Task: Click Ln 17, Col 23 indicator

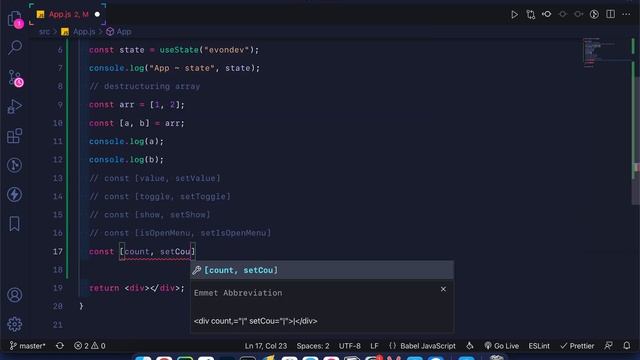Action: click(x=266, y=346)
